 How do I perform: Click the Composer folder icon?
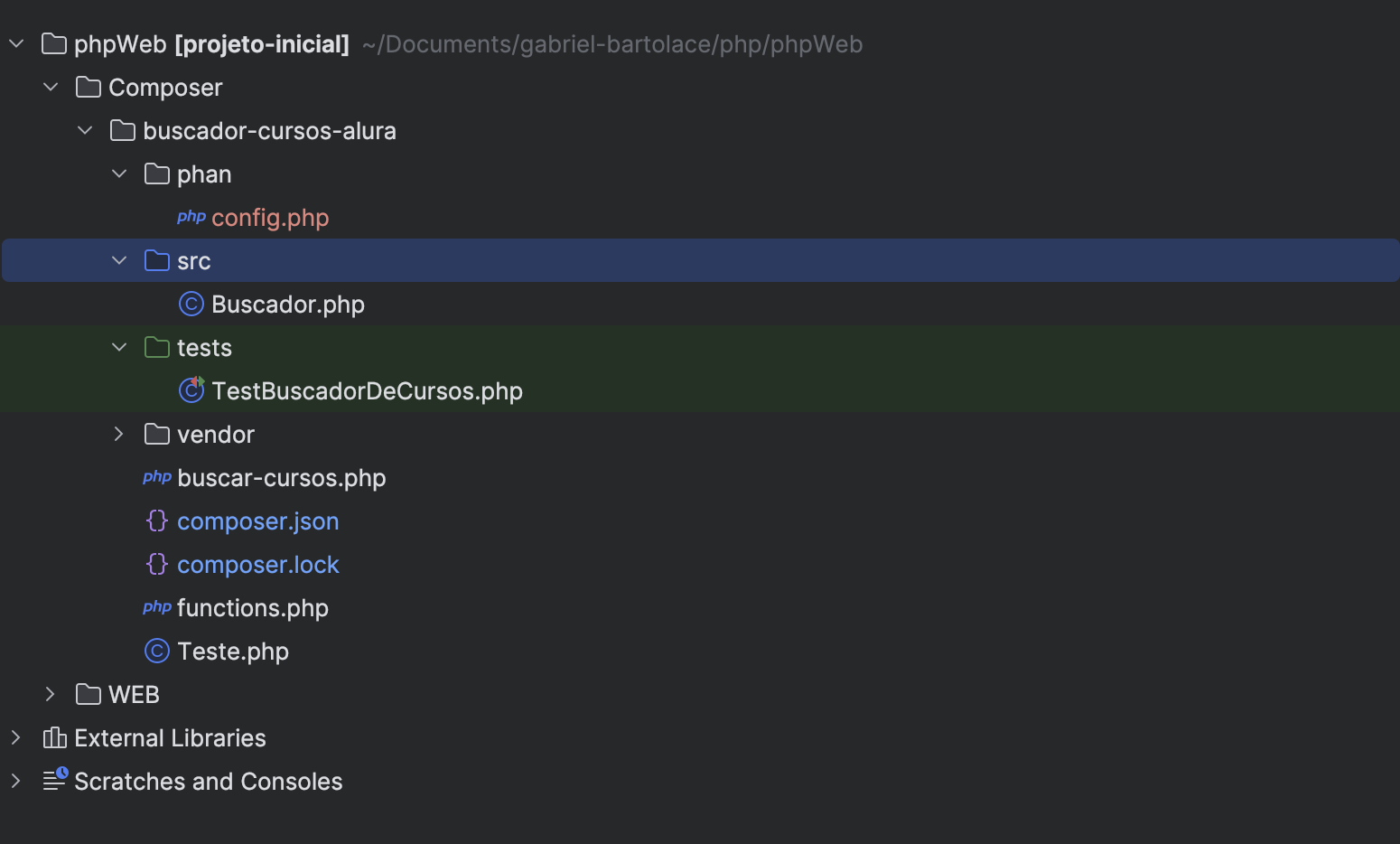(x=89, y=87)
